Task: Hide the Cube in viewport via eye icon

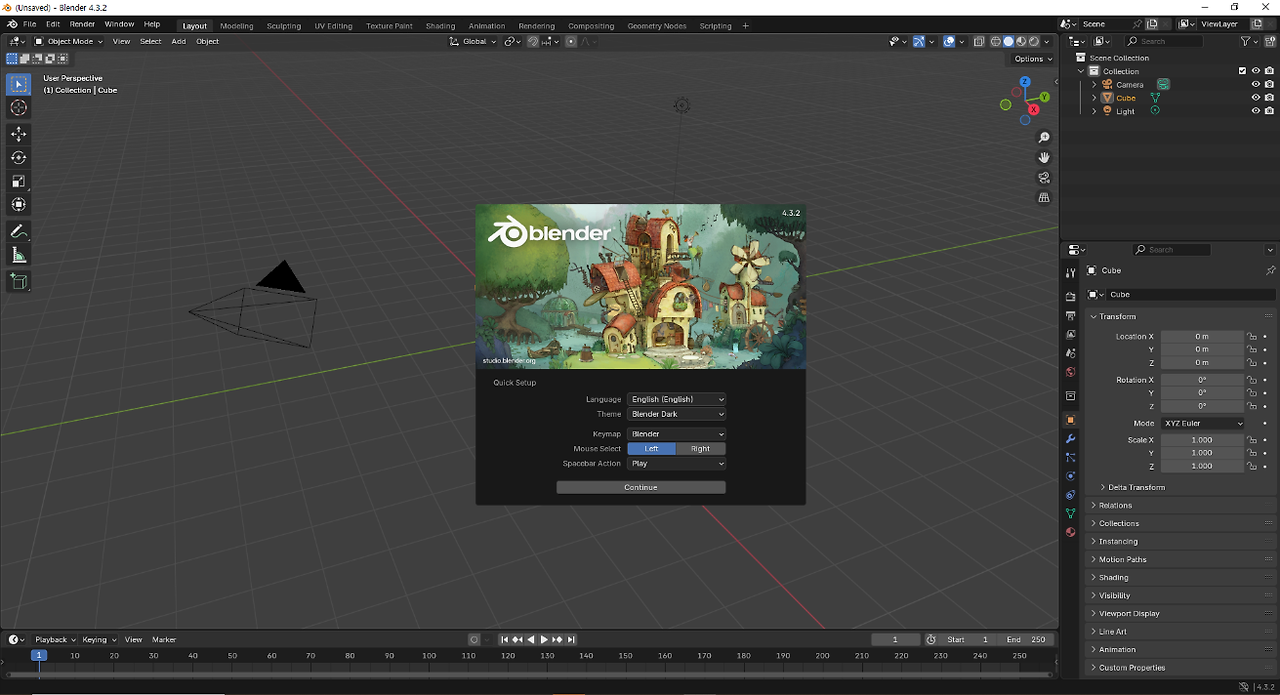Action: pyautogui.click(x=1256, y=98)
